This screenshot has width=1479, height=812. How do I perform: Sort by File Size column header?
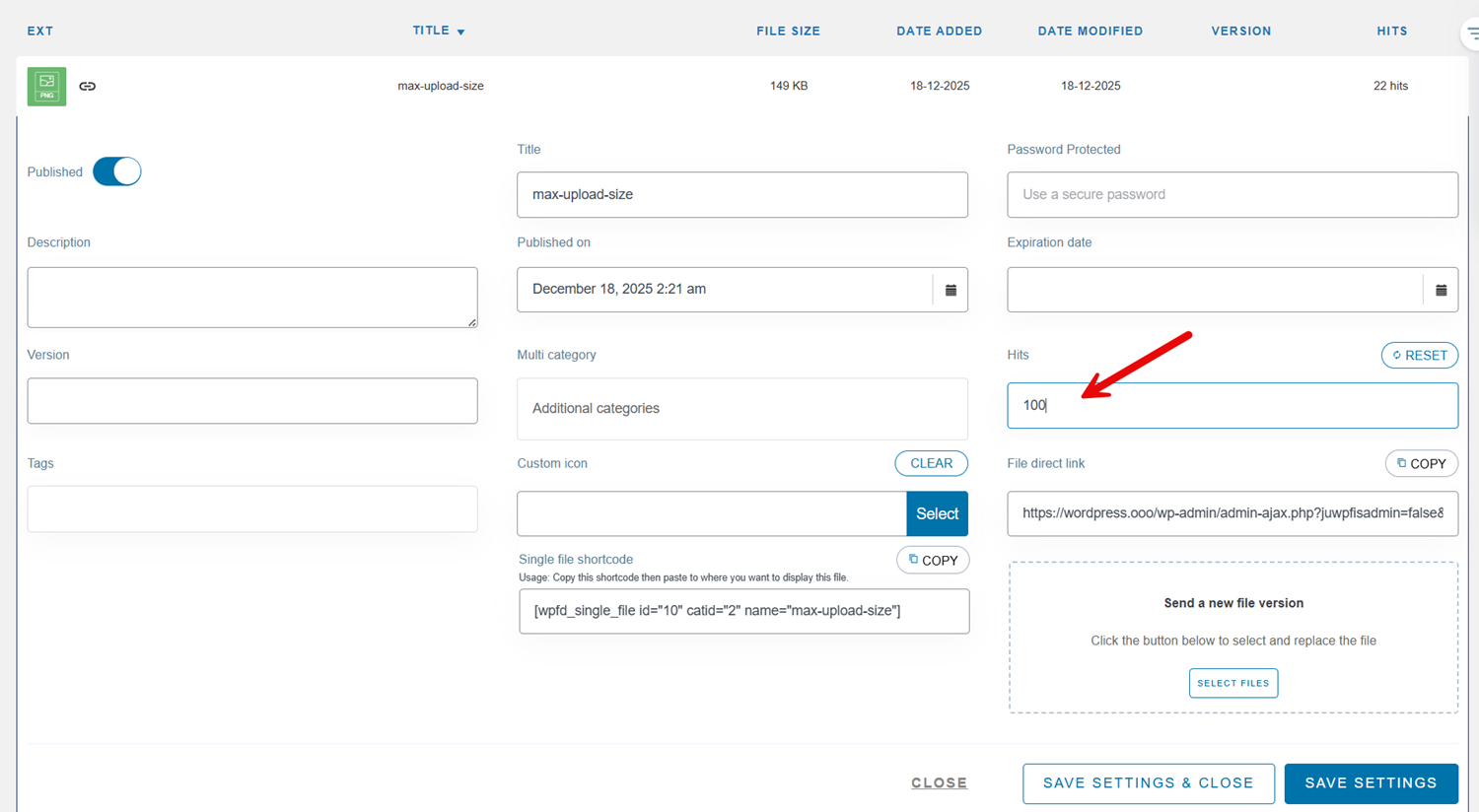(788, 32)
